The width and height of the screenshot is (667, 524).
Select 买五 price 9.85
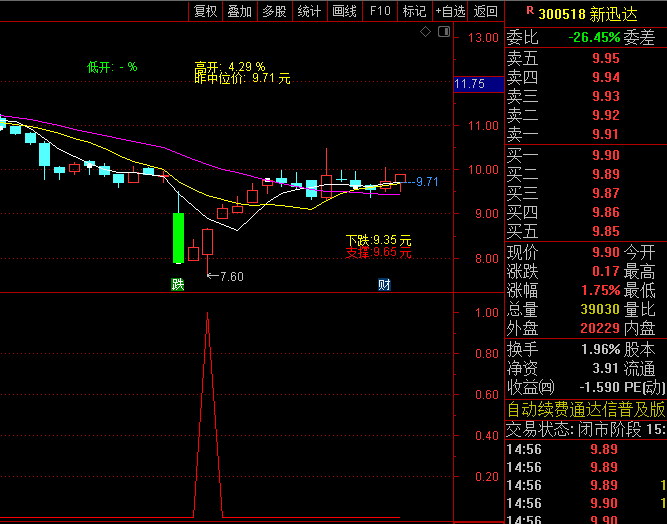click(606, 231)
